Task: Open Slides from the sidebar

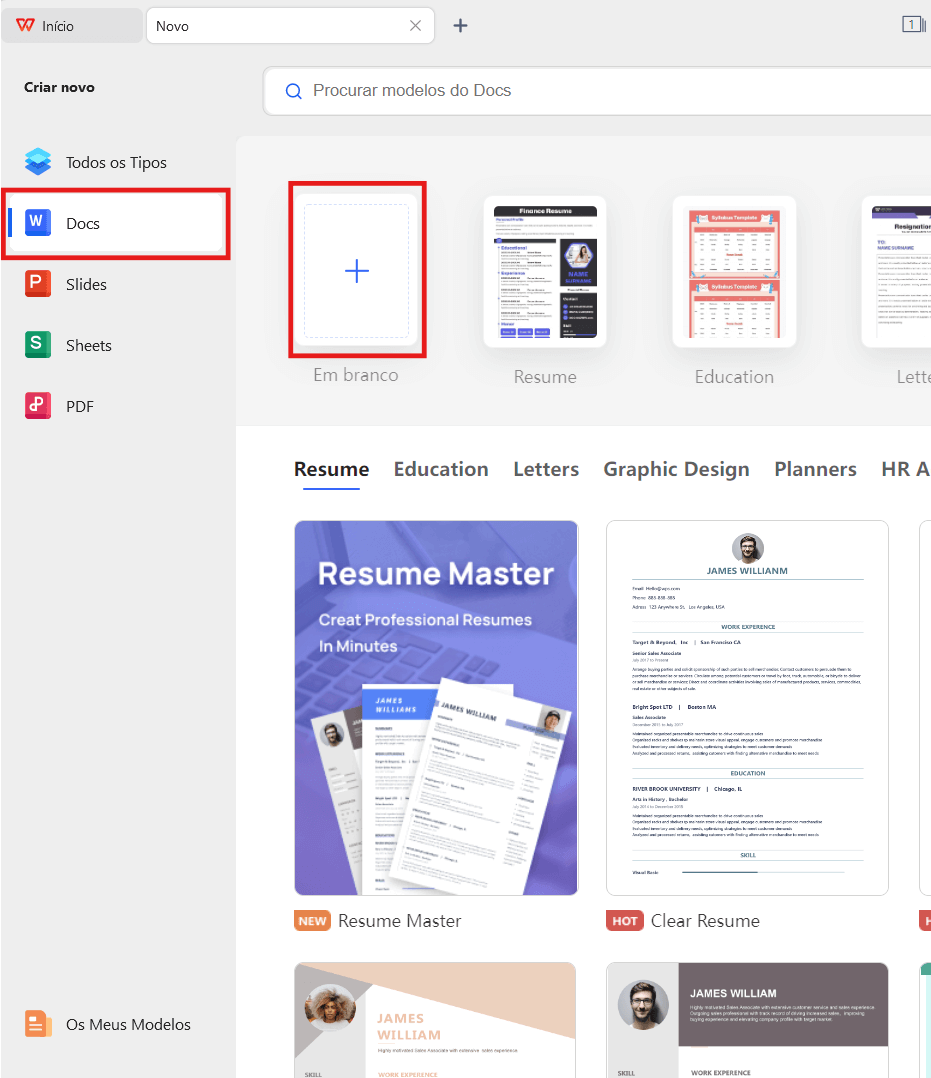Action: tap(116, 284)
